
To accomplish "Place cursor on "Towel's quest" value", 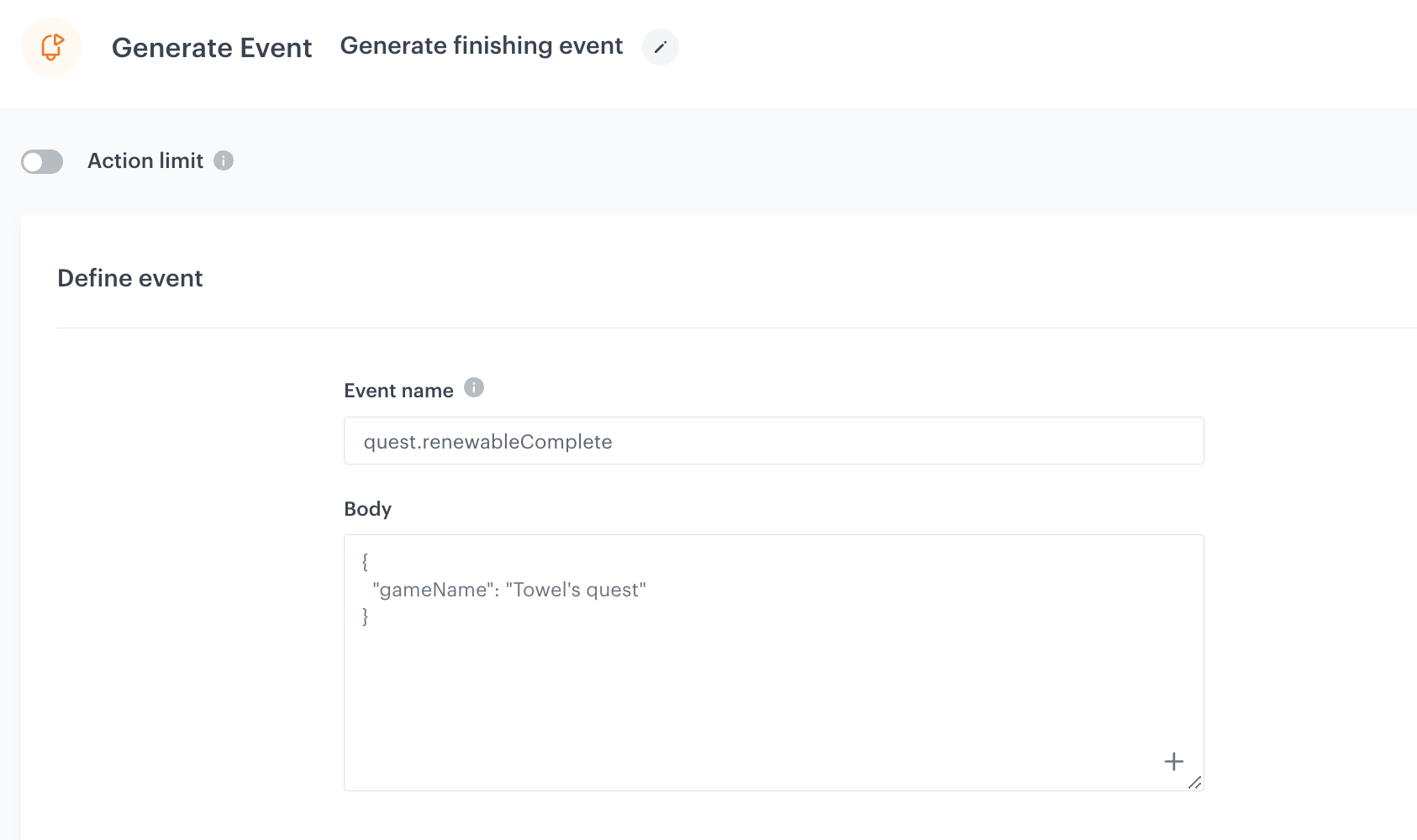I will [576, 590].
